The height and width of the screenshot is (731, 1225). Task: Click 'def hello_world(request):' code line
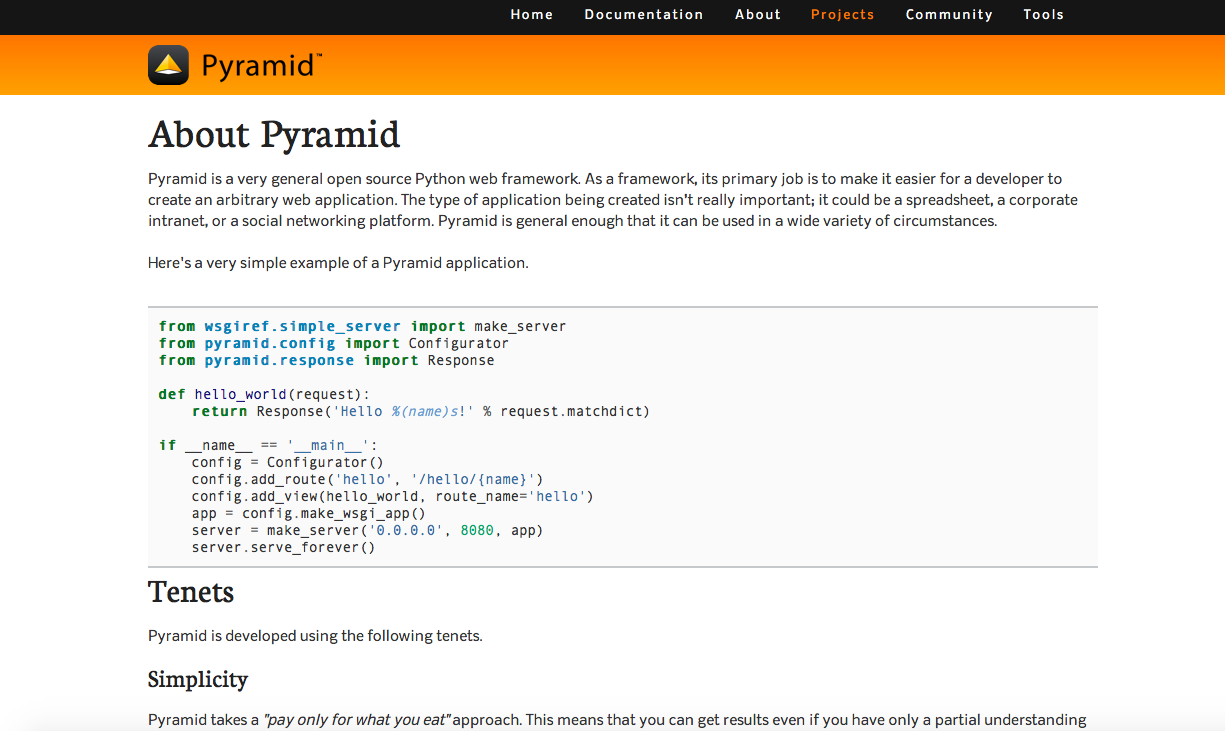pyautogui.click(x=264, y=394)
